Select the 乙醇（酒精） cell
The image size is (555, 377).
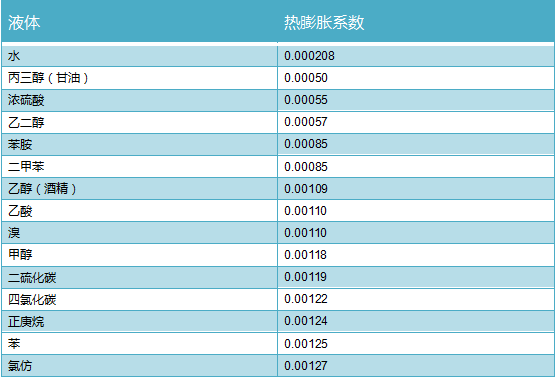[x=139, y=189]
